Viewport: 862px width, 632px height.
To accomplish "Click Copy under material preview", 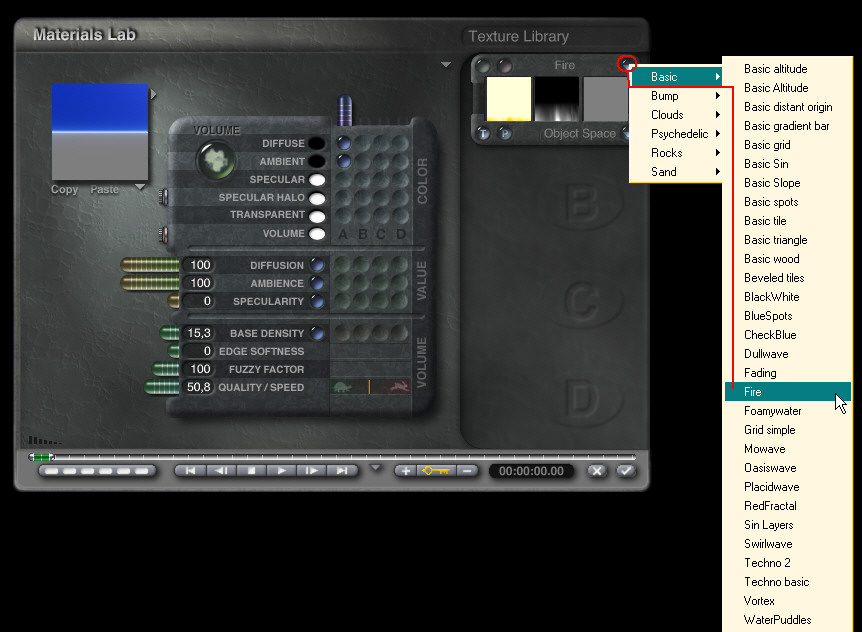I will click(x=64, y=189).
